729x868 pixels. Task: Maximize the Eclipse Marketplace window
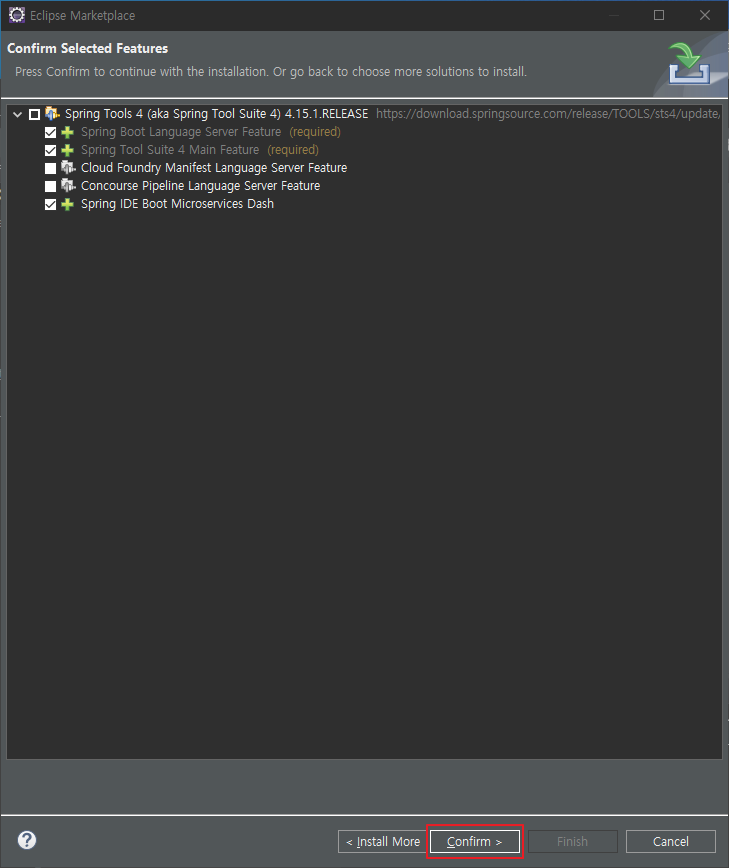pyautogui.click(x=659, y=15)
